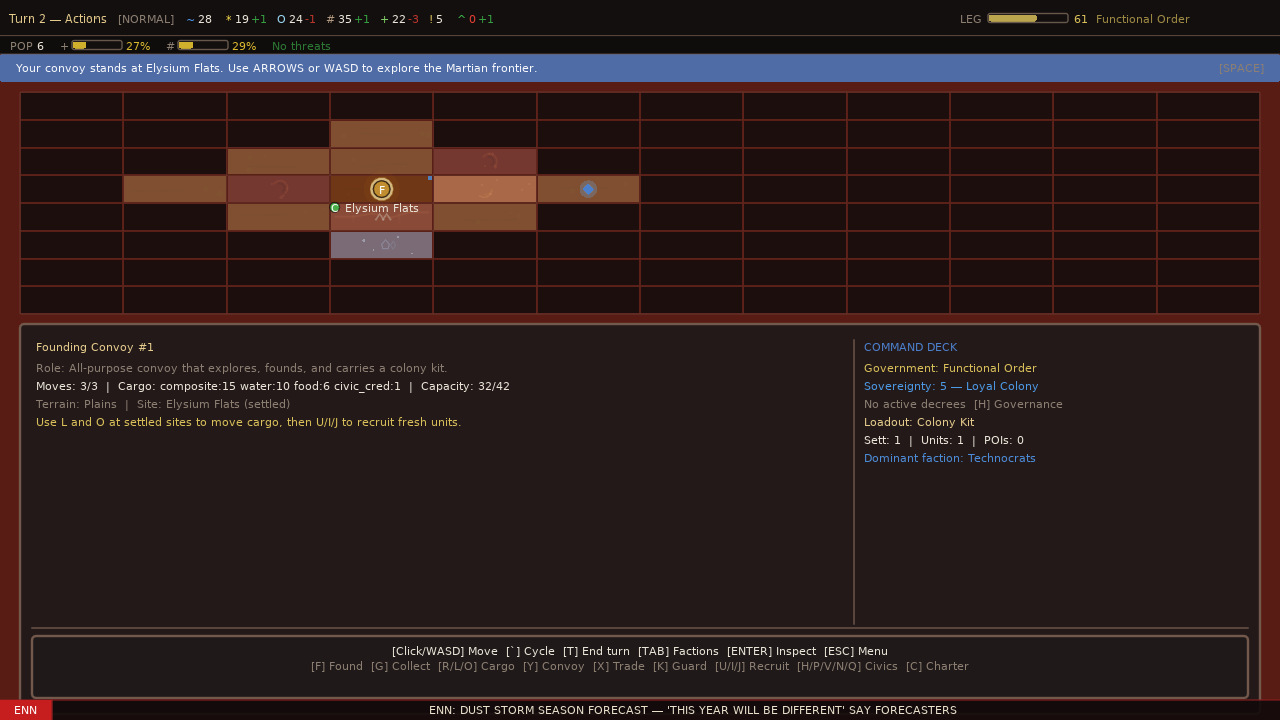Viewport: 1280px width, 720px height.
Task: Click the red ENN news badge
Action: [26, 710]
